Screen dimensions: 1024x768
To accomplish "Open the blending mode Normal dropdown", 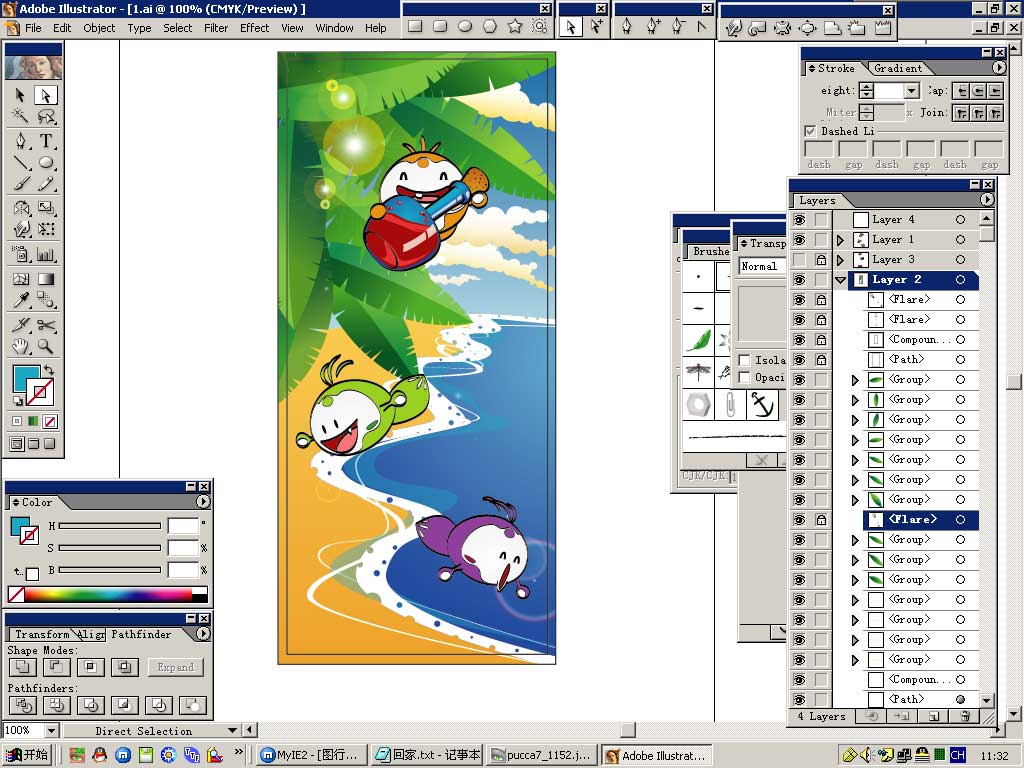I will click(x=761, y=266).
